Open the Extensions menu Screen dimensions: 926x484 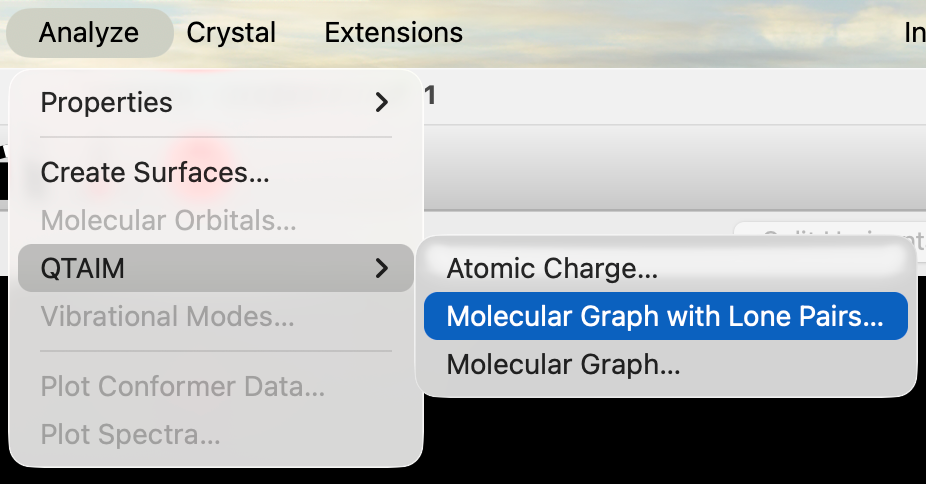click(x=393, y=32)
